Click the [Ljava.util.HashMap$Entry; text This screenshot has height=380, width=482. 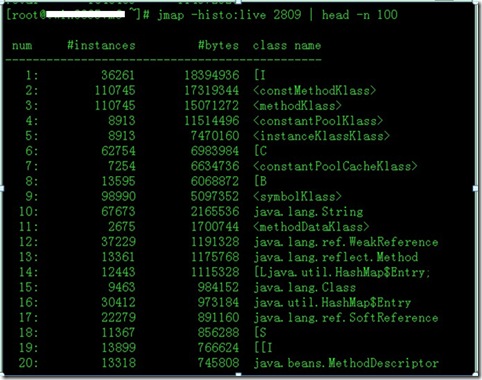coord(342,272)
